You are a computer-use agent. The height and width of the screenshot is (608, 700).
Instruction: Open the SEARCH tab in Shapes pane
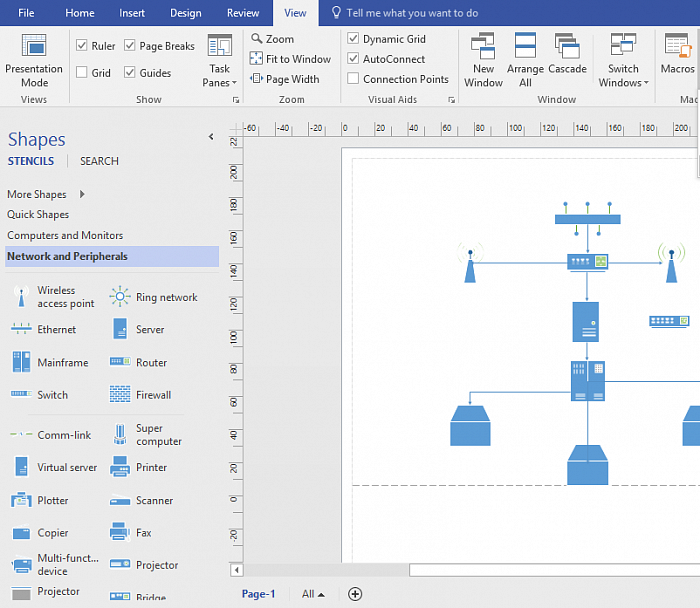click(99, 161)
